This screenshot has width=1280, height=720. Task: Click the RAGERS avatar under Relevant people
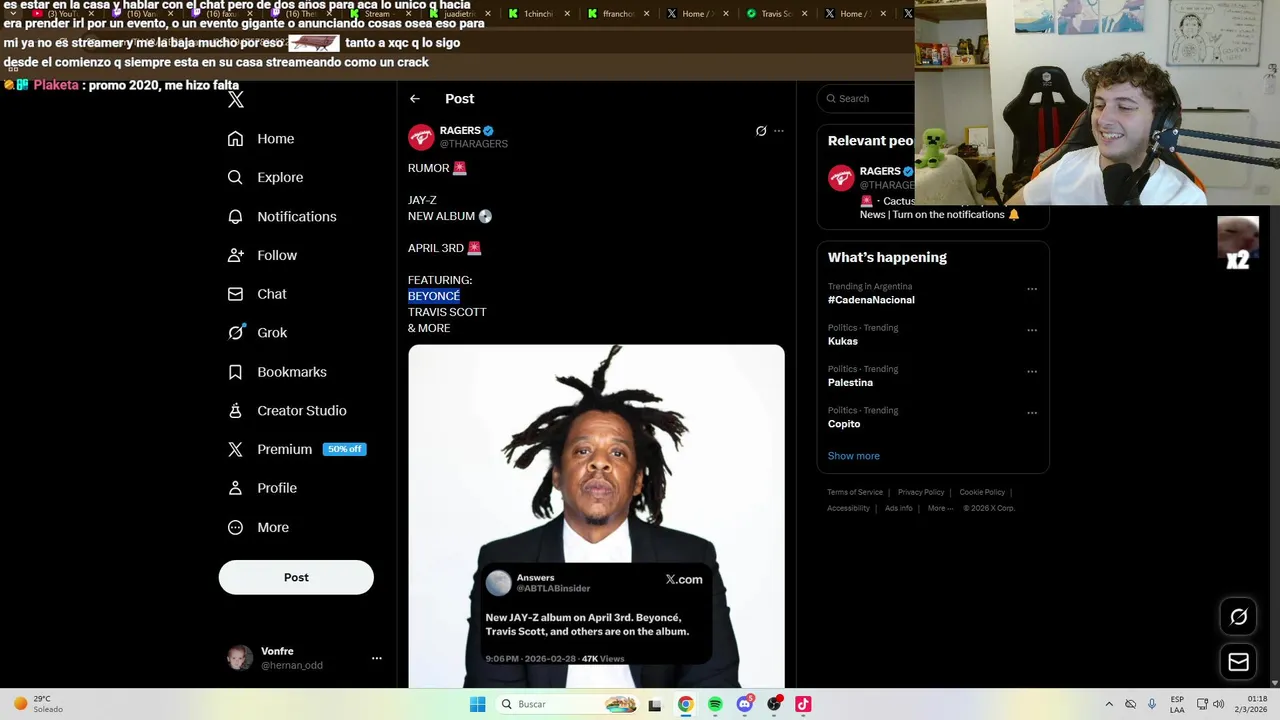click(x=841, y=178)
